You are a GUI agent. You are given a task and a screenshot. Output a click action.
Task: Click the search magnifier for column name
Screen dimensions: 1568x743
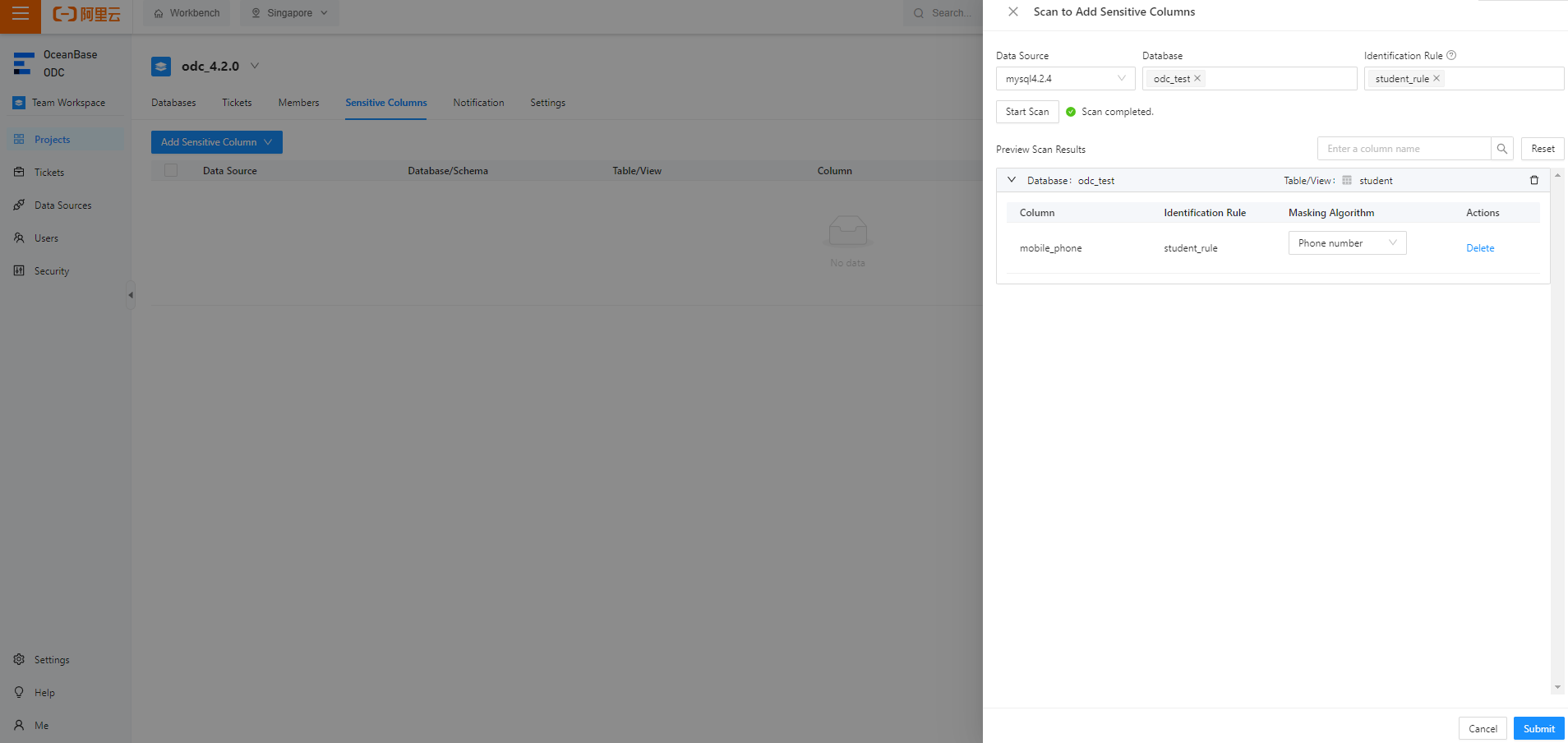pyautogui.click(x=1502, y=149)
